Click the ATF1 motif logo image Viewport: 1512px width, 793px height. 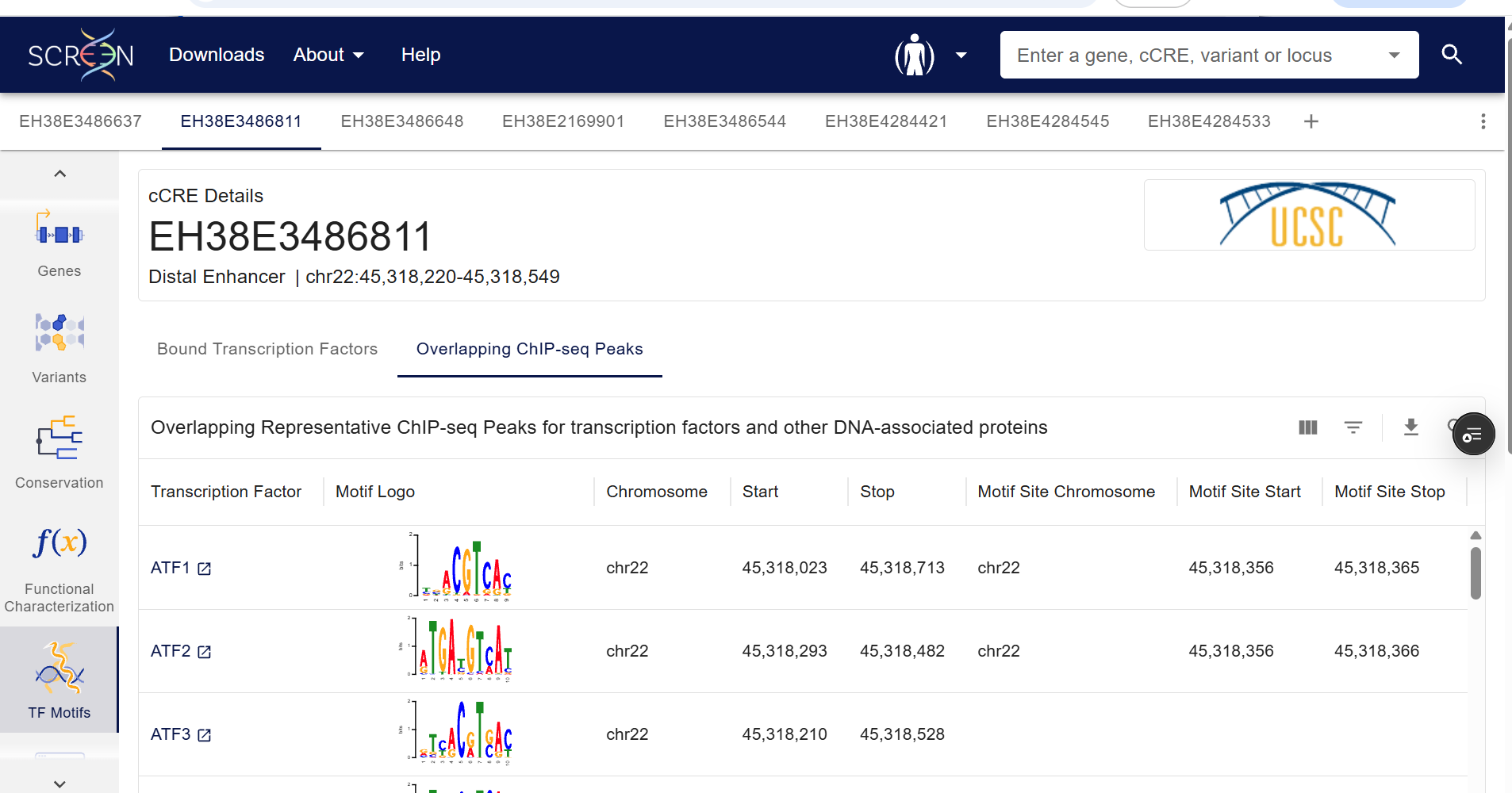[456, 567]
